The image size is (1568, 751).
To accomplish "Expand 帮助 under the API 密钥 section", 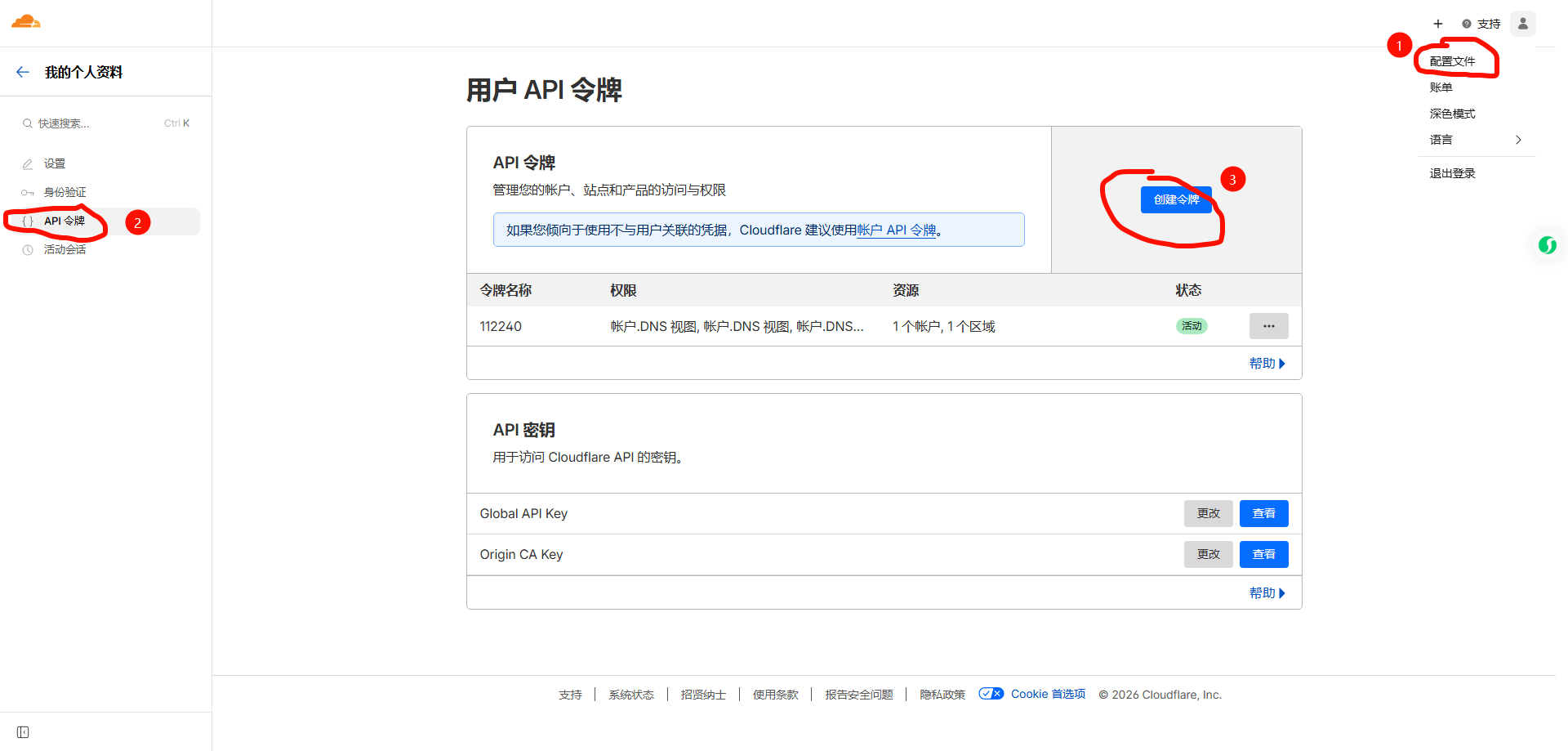I will tap(1267, 592).
